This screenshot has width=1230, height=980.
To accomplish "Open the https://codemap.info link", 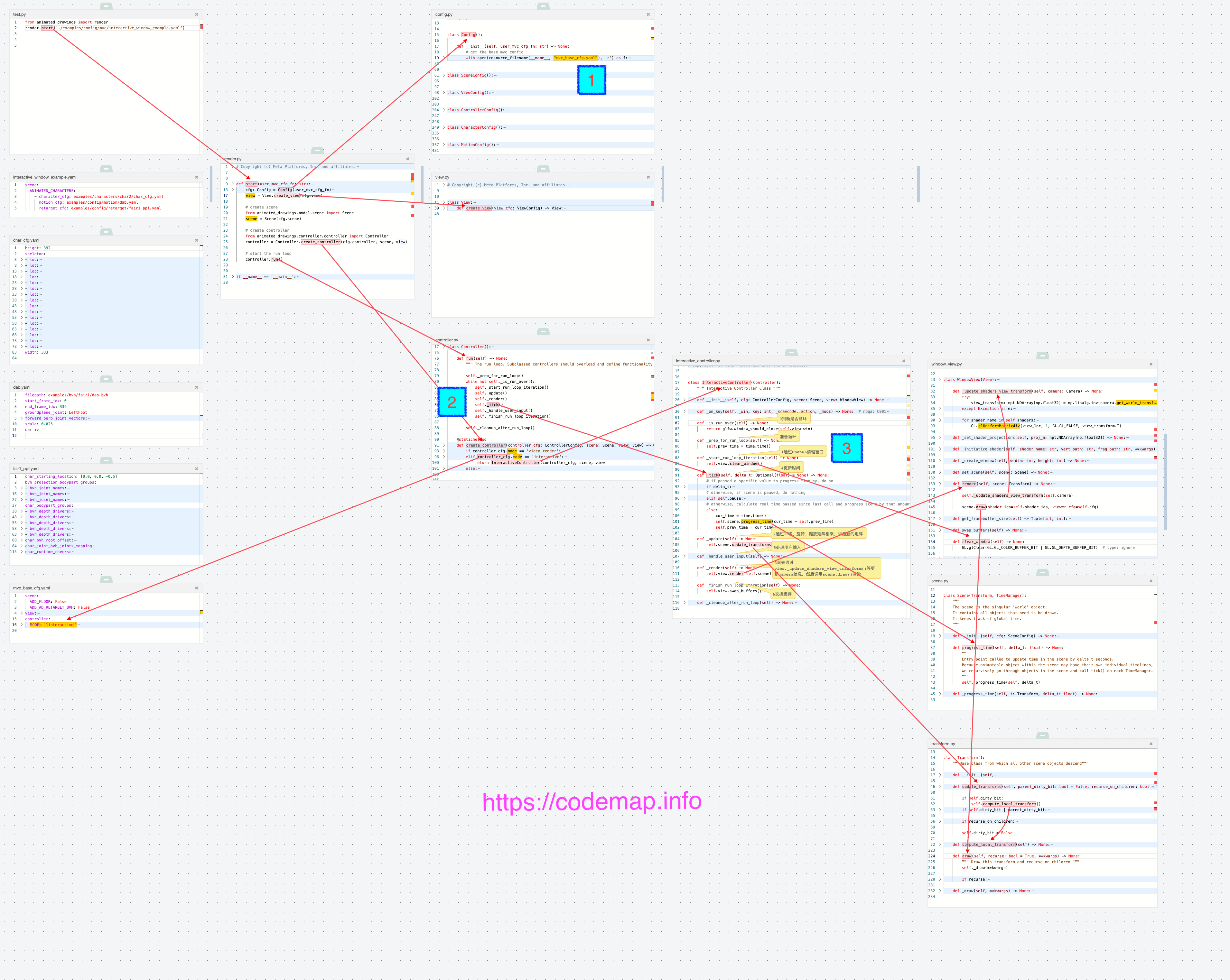I will tap(592, 801).
